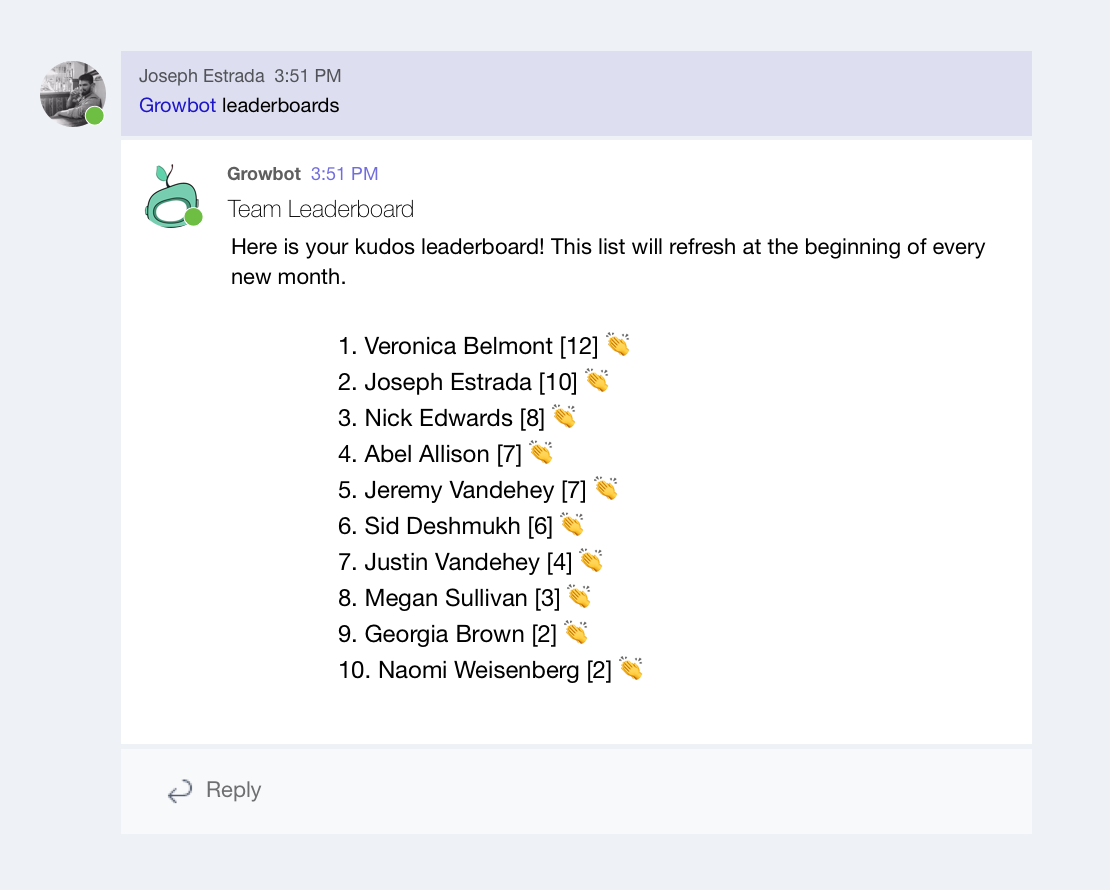
Task: Click the Growbot avatar icon
Action: pos(172,194)
